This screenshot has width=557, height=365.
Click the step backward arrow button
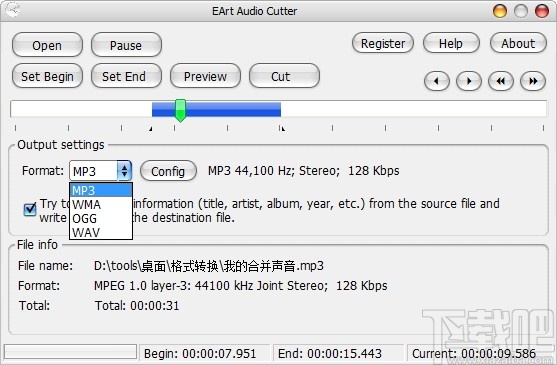[437, 81]
